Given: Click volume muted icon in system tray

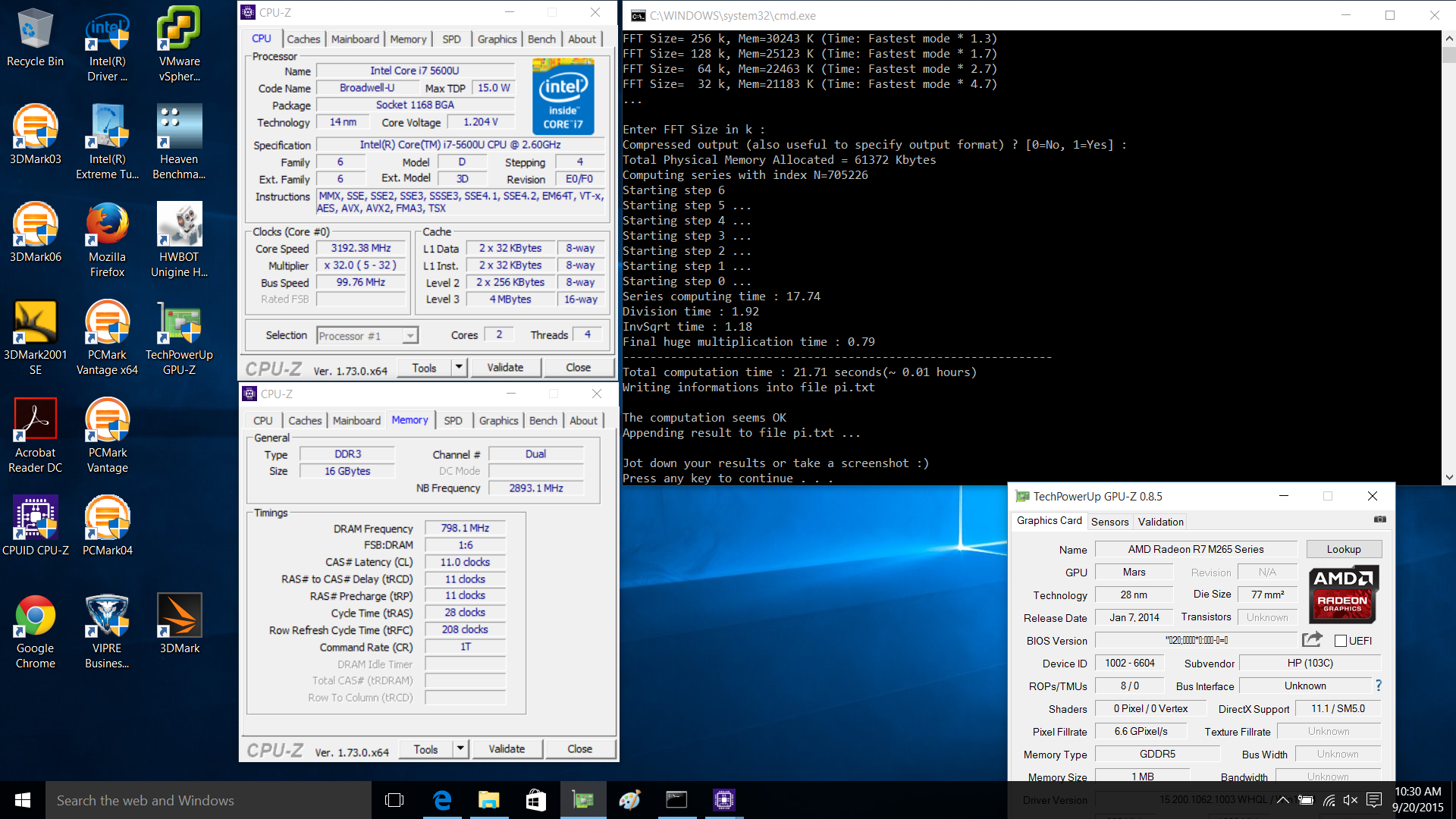Looking at the screenshot, I should coord(1351,800).
